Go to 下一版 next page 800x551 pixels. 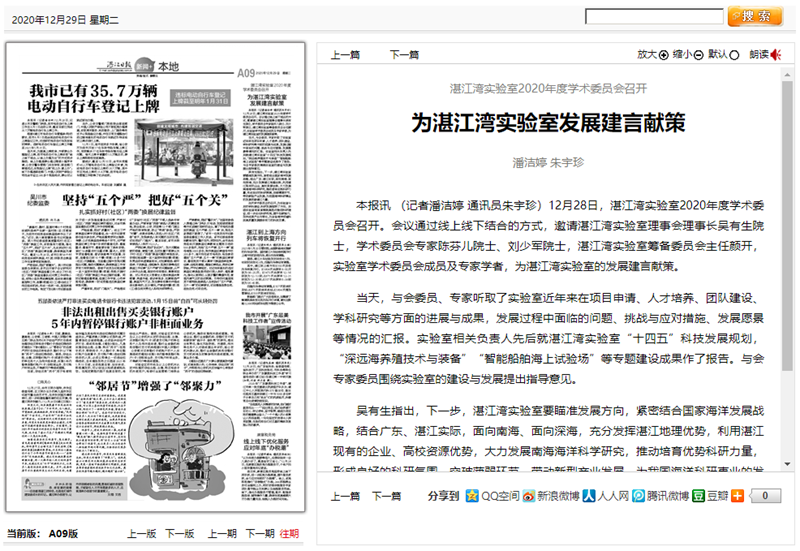point(180,534)
